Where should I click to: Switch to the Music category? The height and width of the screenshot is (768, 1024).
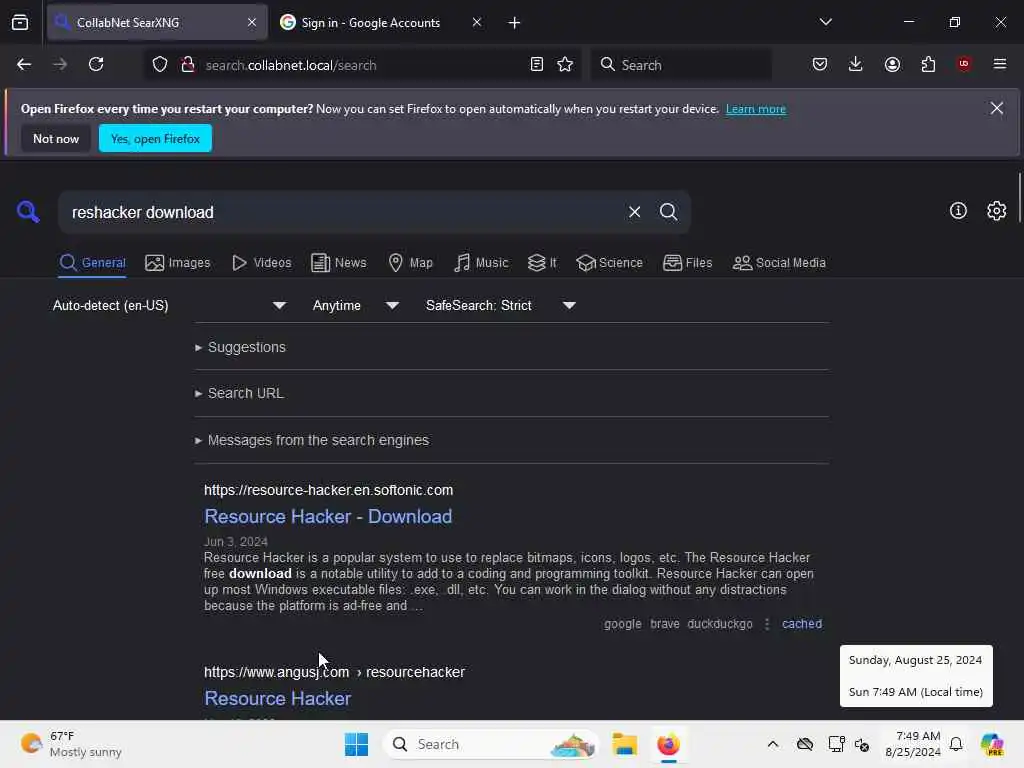481,263
